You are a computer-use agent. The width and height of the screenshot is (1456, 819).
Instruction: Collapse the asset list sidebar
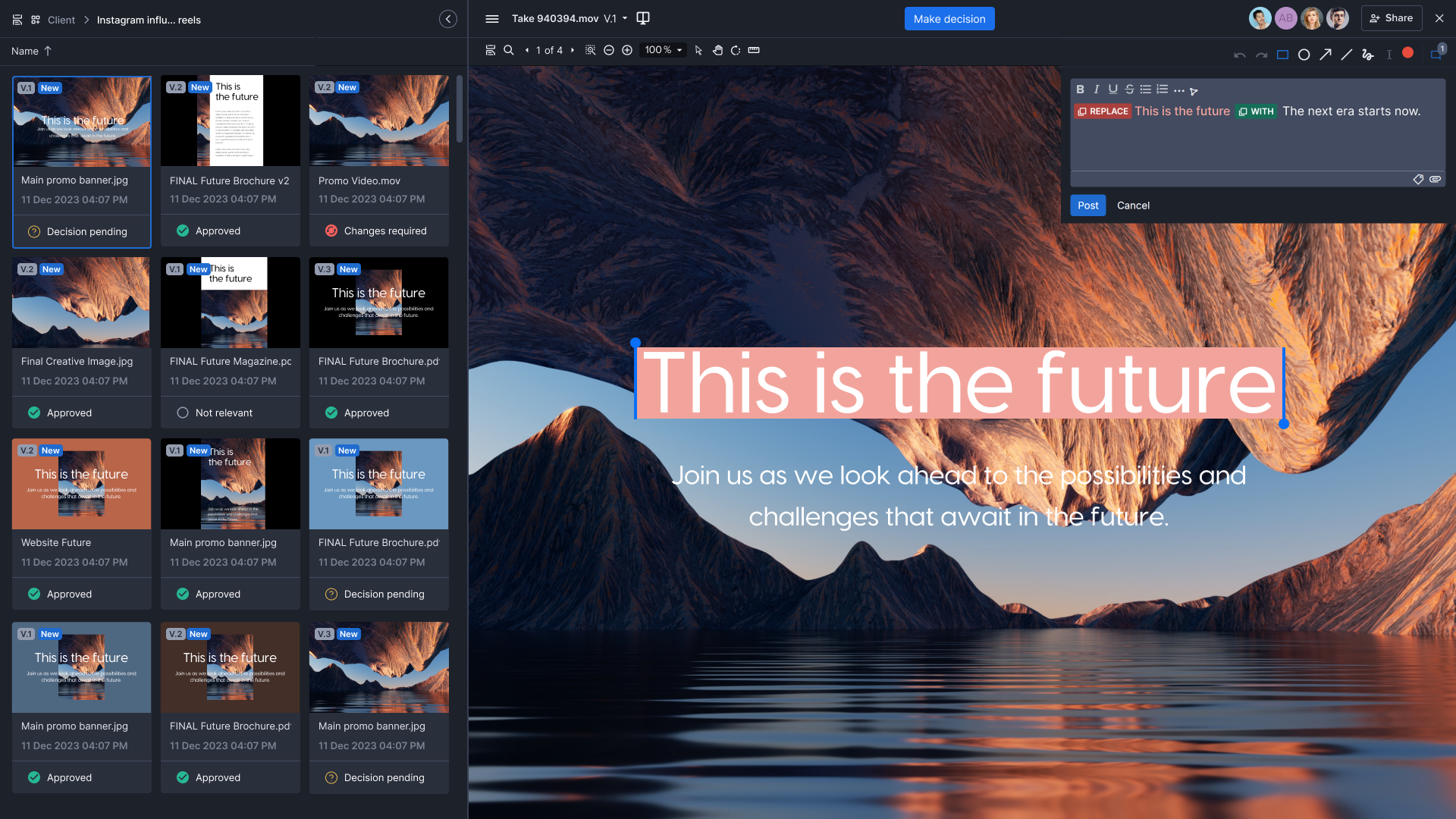coord(448,18)
